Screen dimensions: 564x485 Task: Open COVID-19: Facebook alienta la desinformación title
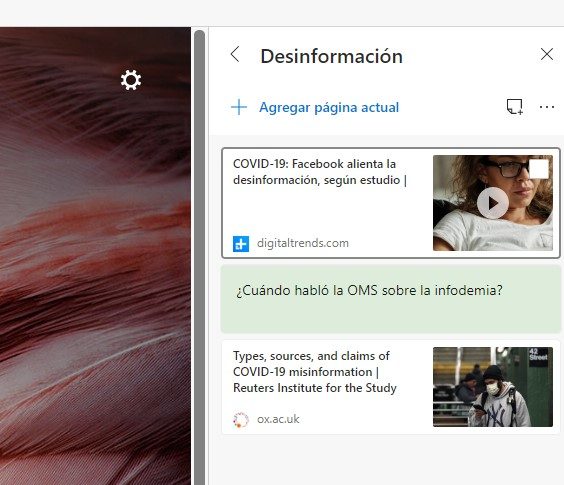[320, 172]
